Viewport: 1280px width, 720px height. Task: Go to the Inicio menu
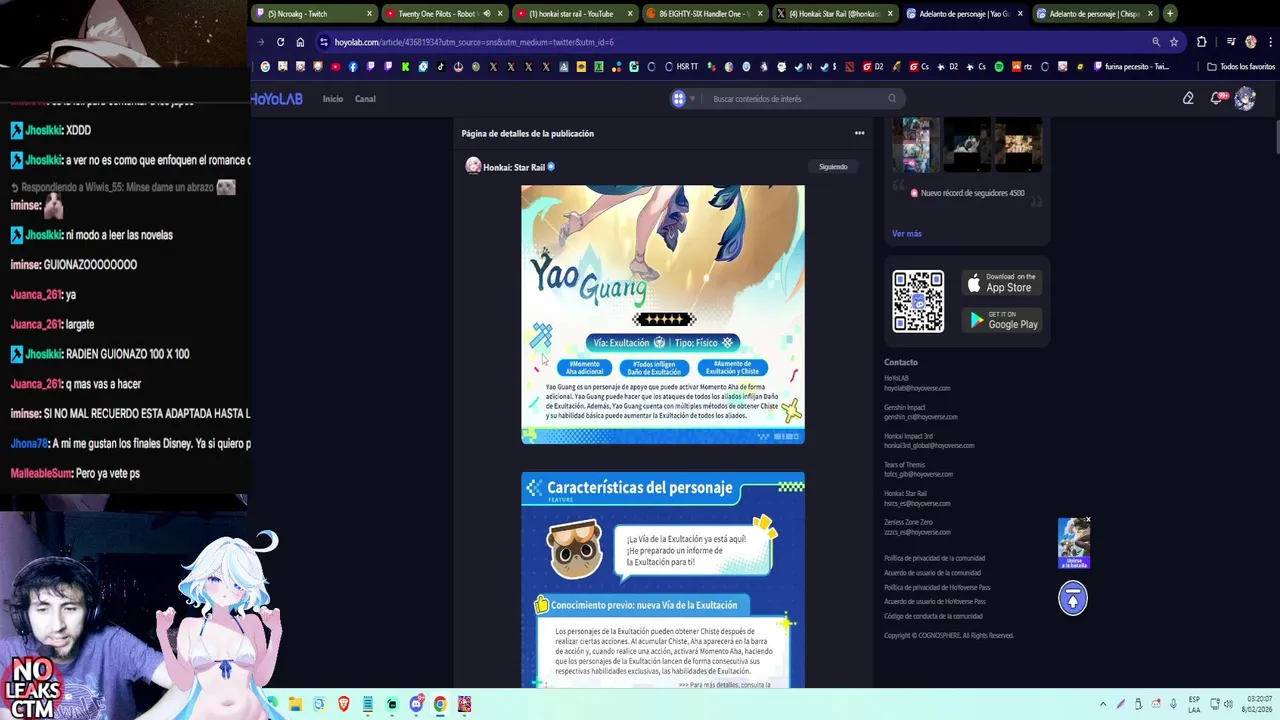pyautogui.click(x=333, y=99)
